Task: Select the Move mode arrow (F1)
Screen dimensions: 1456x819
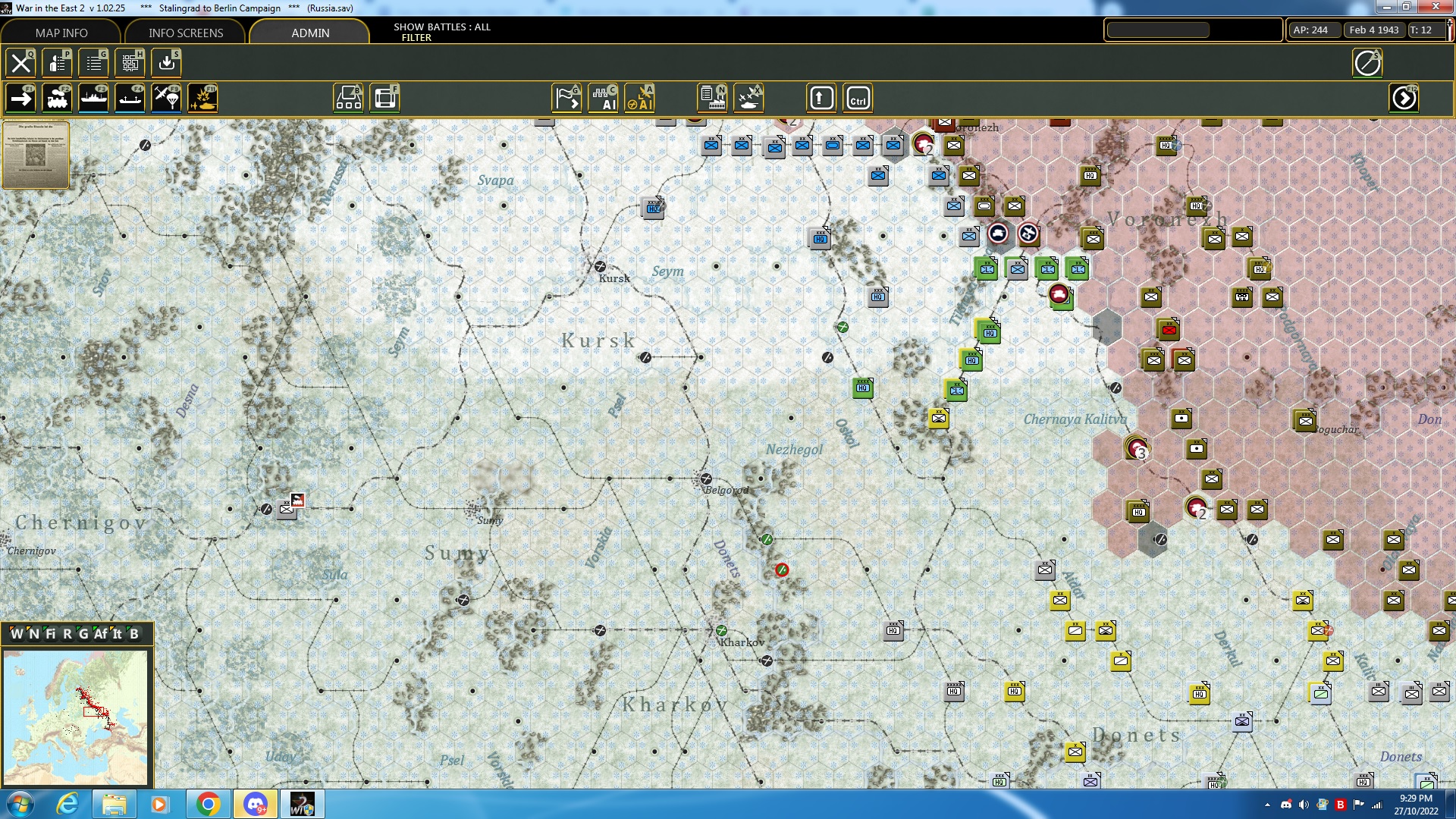Action: coord(20,97)
